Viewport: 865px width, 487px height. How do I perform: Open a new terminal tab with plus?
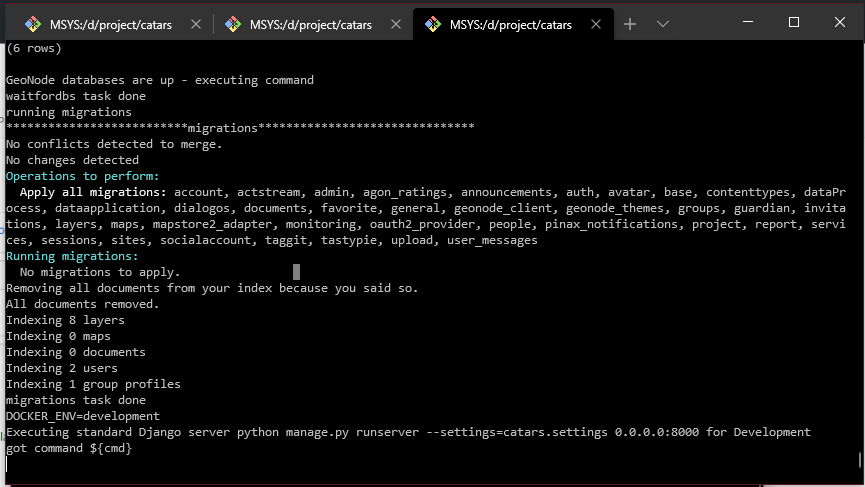coord(629,24)
